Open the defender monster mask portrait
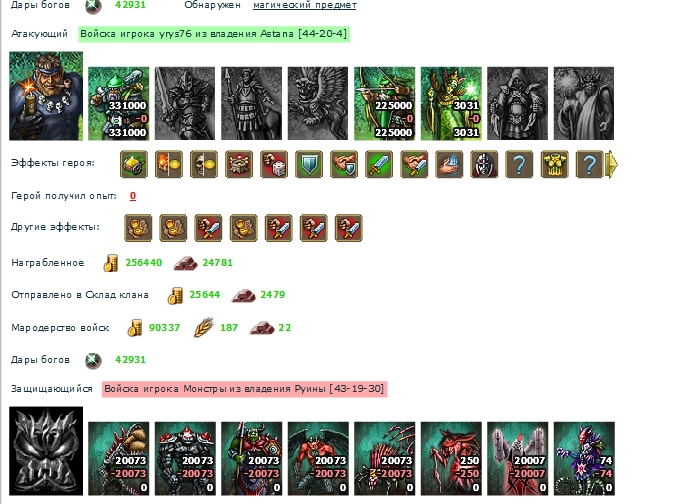681x504 pixels. click(x=46, y=451)
